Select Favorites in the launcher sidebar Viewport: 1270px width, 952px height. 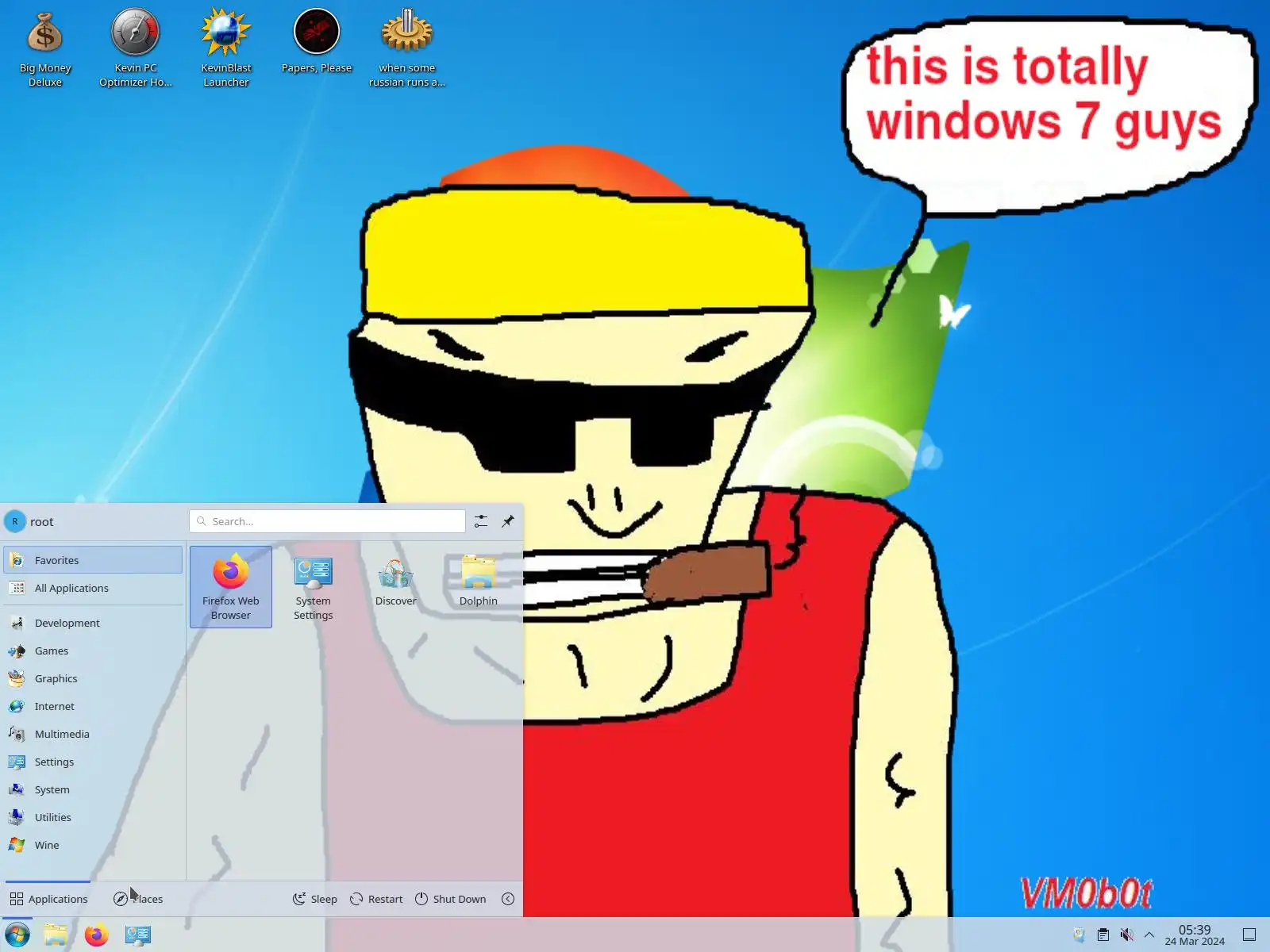[93, 560]
